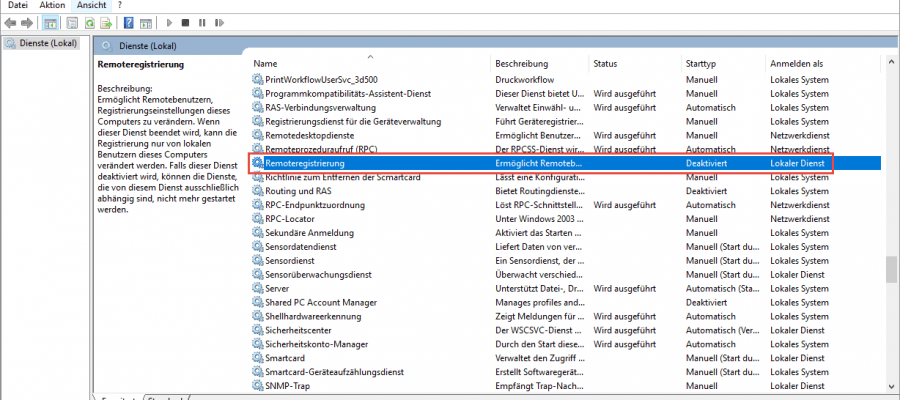Click the Back arrow in the toolbar
900x400 pixels.
[11, 22]
